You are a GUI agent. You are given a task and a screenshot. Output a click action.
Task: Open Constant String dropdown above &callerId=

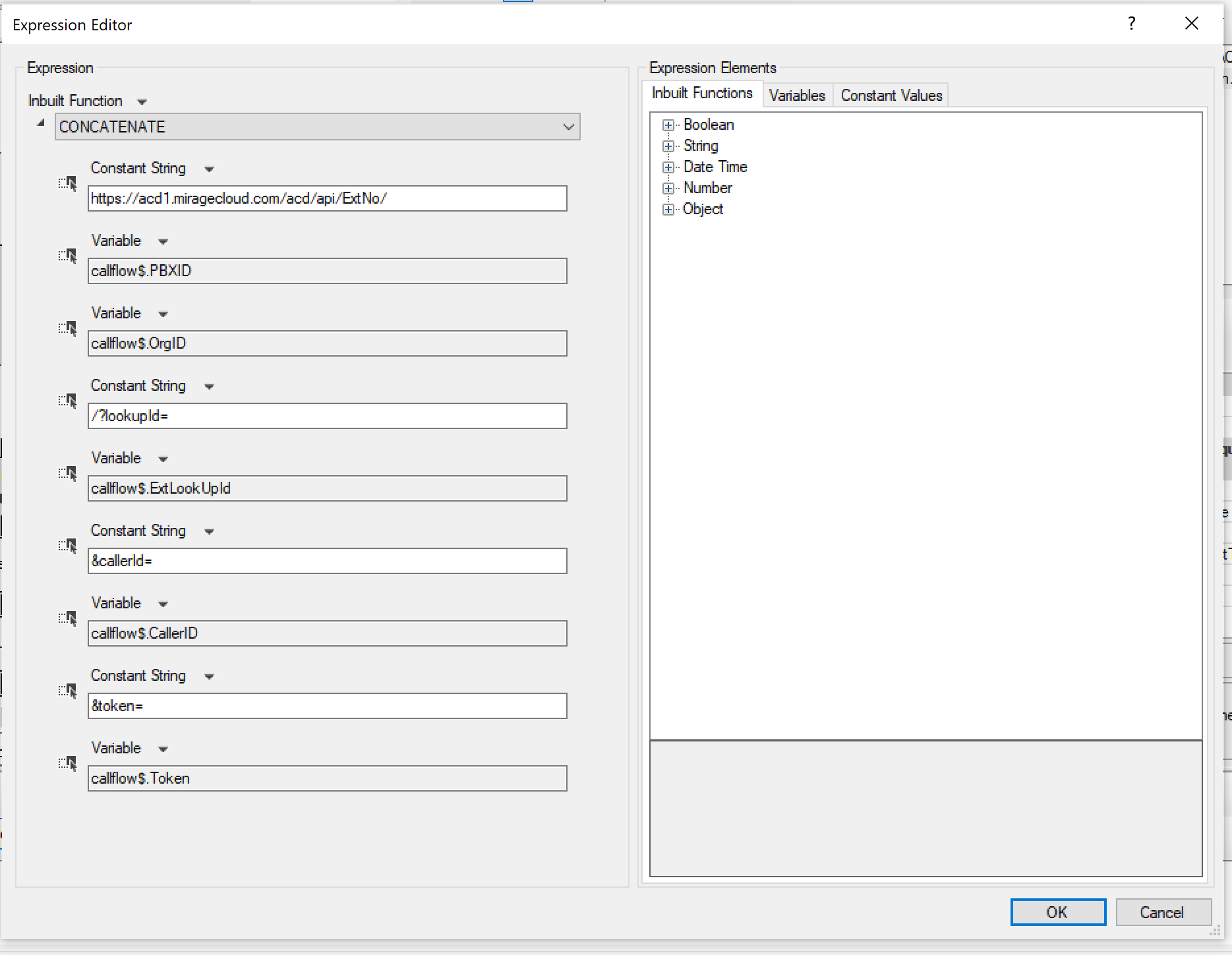click(x=209, y=532)
